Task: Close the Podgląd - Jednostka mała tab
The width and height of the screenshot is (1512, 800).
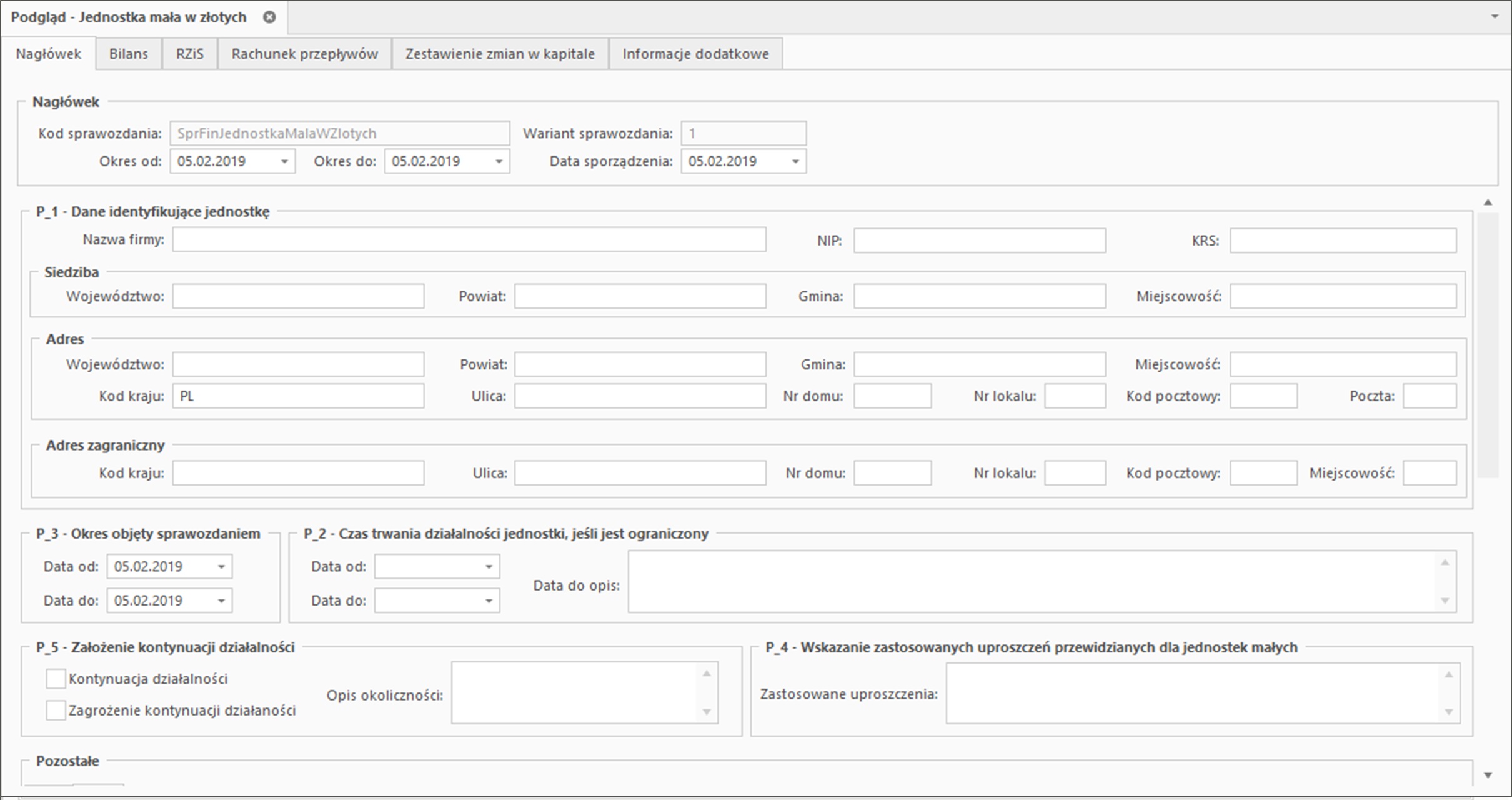Action: [x=269, y=17]
